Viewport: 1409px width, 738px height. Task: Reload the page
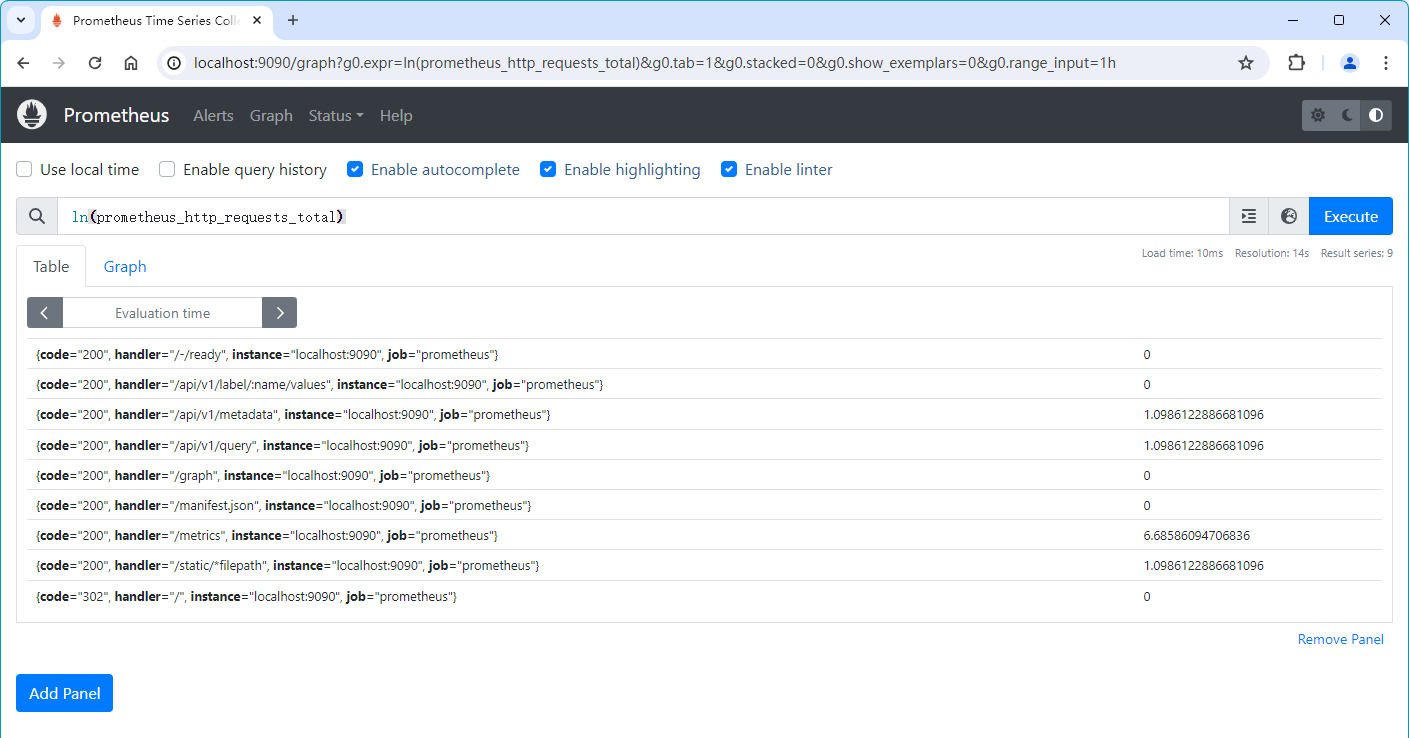pos(95,63)
